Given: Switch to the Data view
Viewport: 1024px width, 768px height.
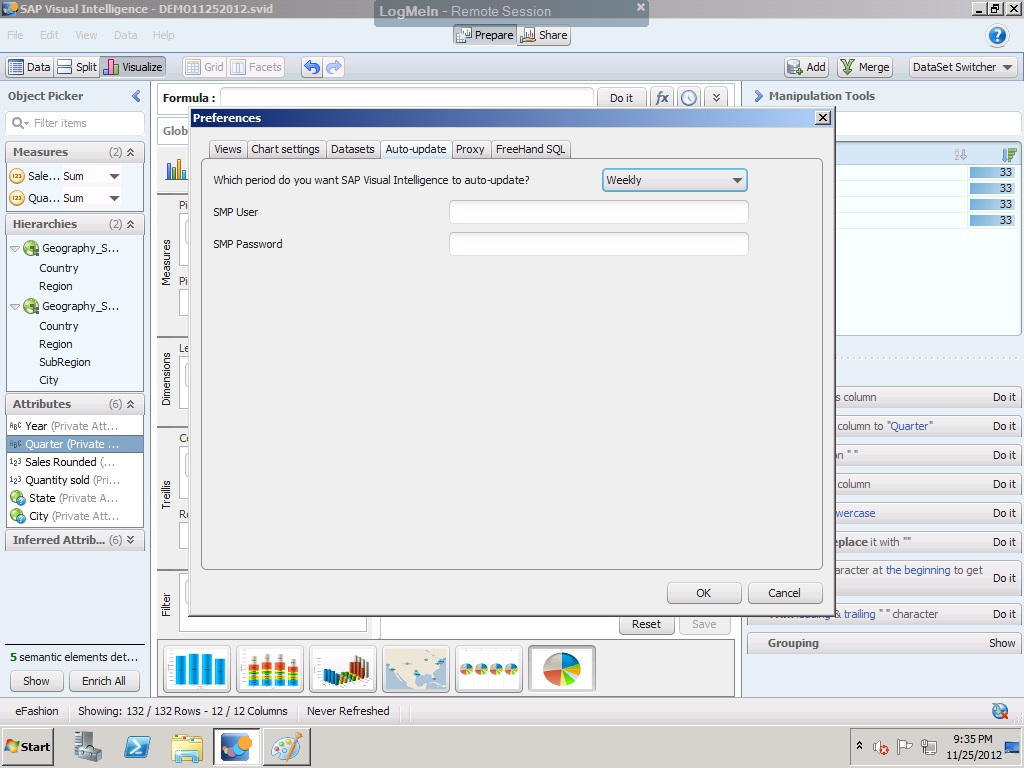Looking at the screenshot, I should (29, 67).
